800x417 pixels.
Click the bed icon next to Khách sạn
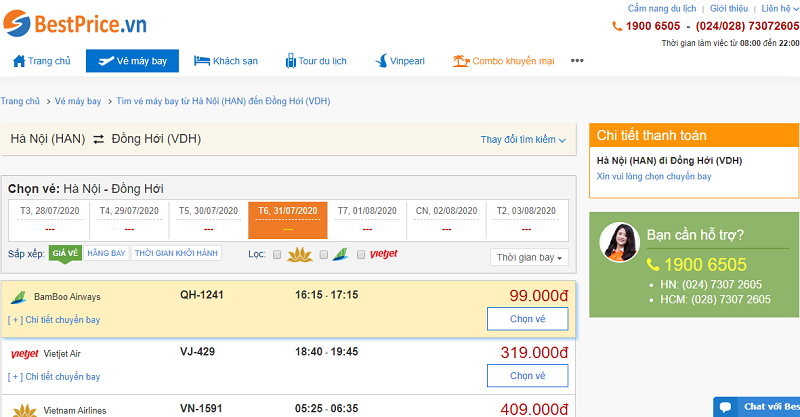pos(202,61)
